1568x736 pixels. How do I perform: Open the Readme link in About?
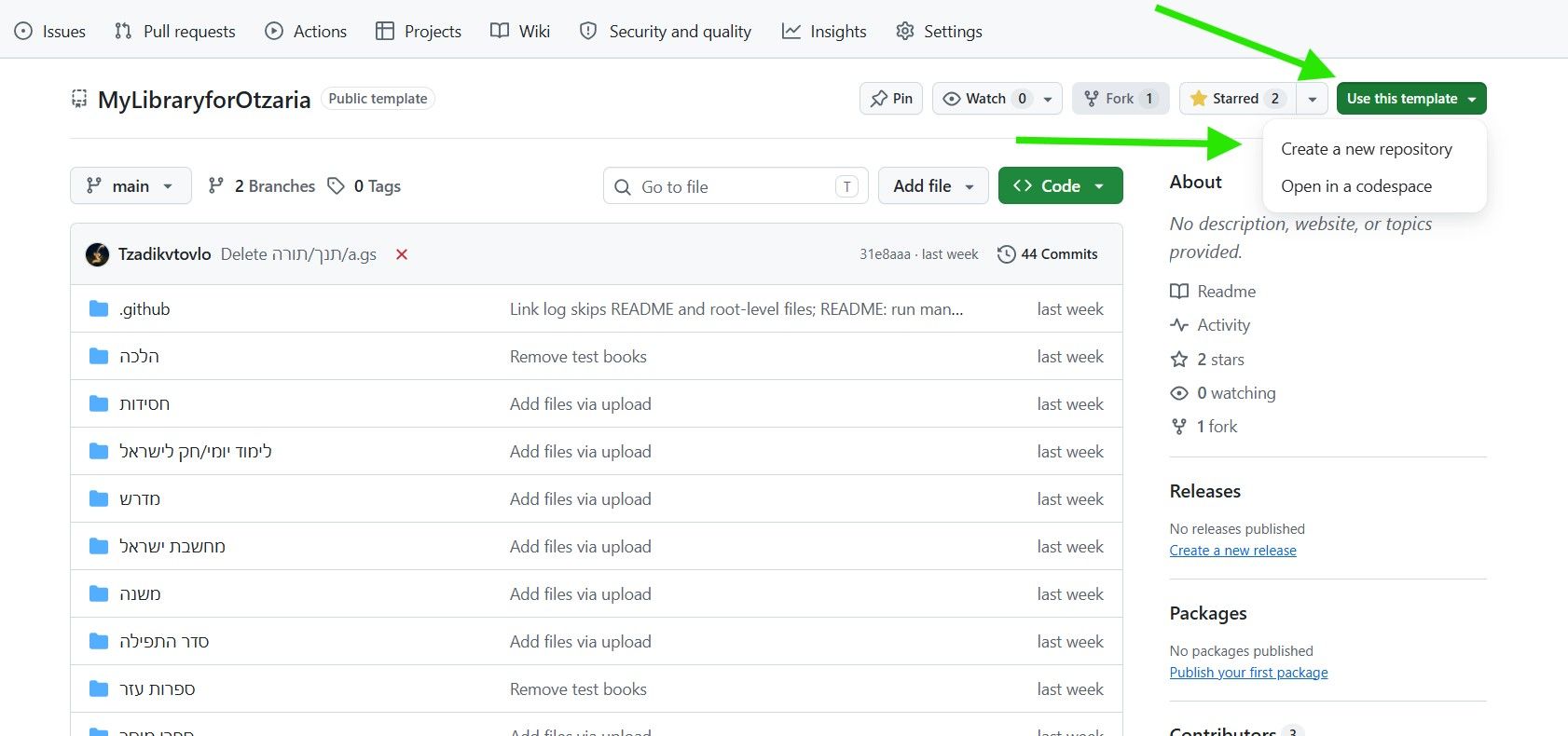1213,292
